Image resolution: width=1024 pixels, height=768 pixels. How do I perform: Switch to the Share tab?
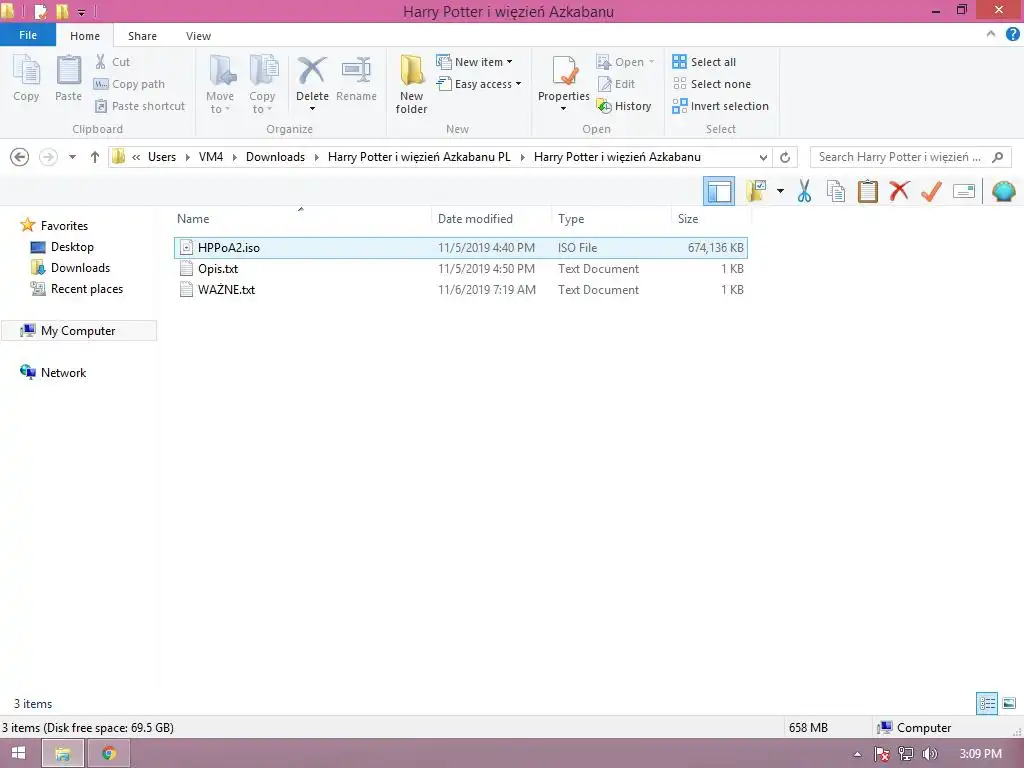(x=142, y=36)
